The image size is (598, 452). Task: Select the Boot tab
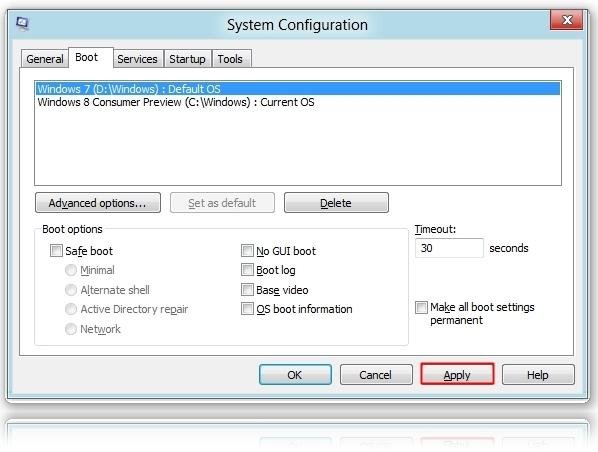(x=91, y=58)
